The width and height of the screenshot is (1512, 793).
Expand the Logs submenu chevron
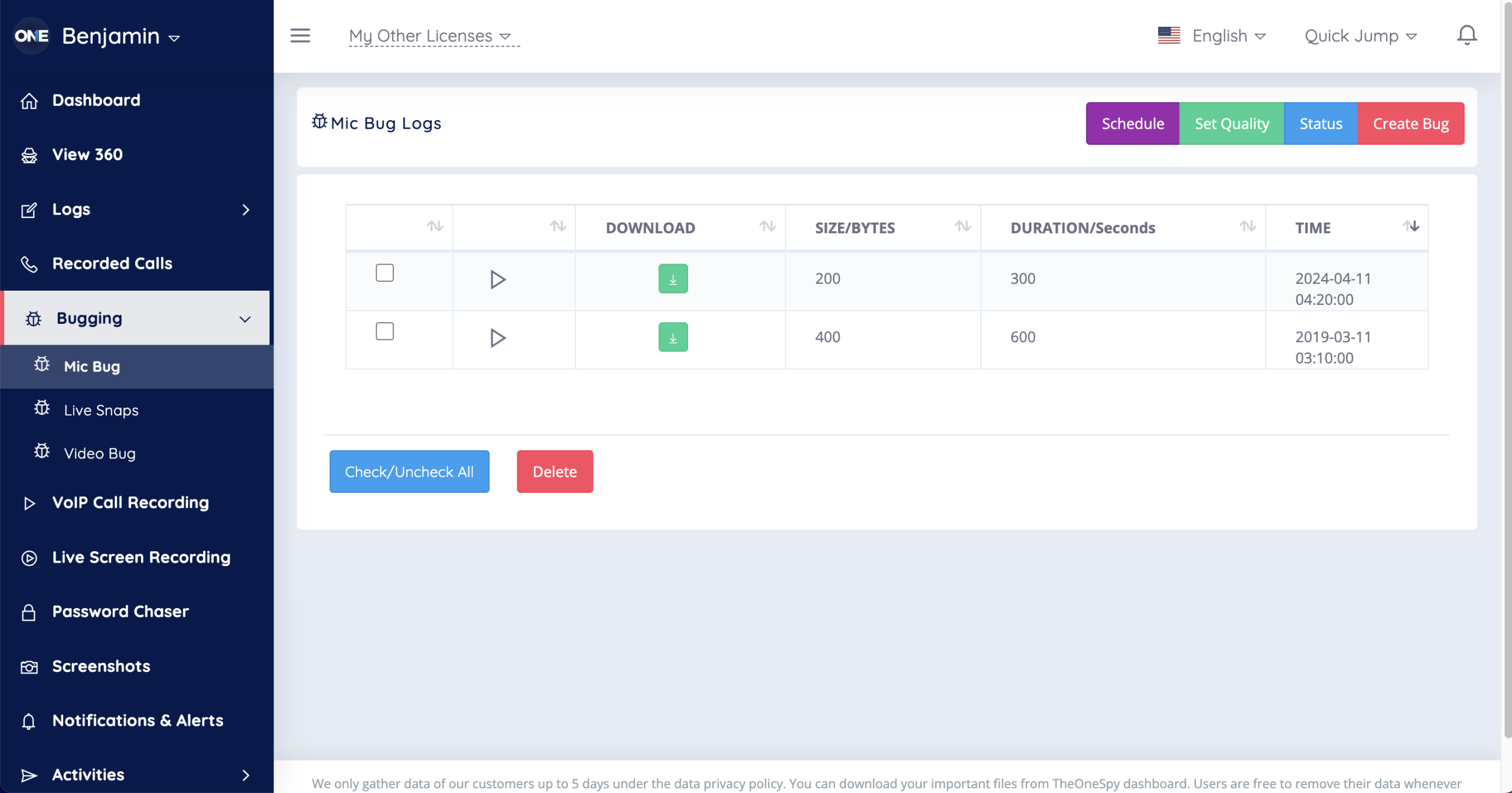click(246, 210)
